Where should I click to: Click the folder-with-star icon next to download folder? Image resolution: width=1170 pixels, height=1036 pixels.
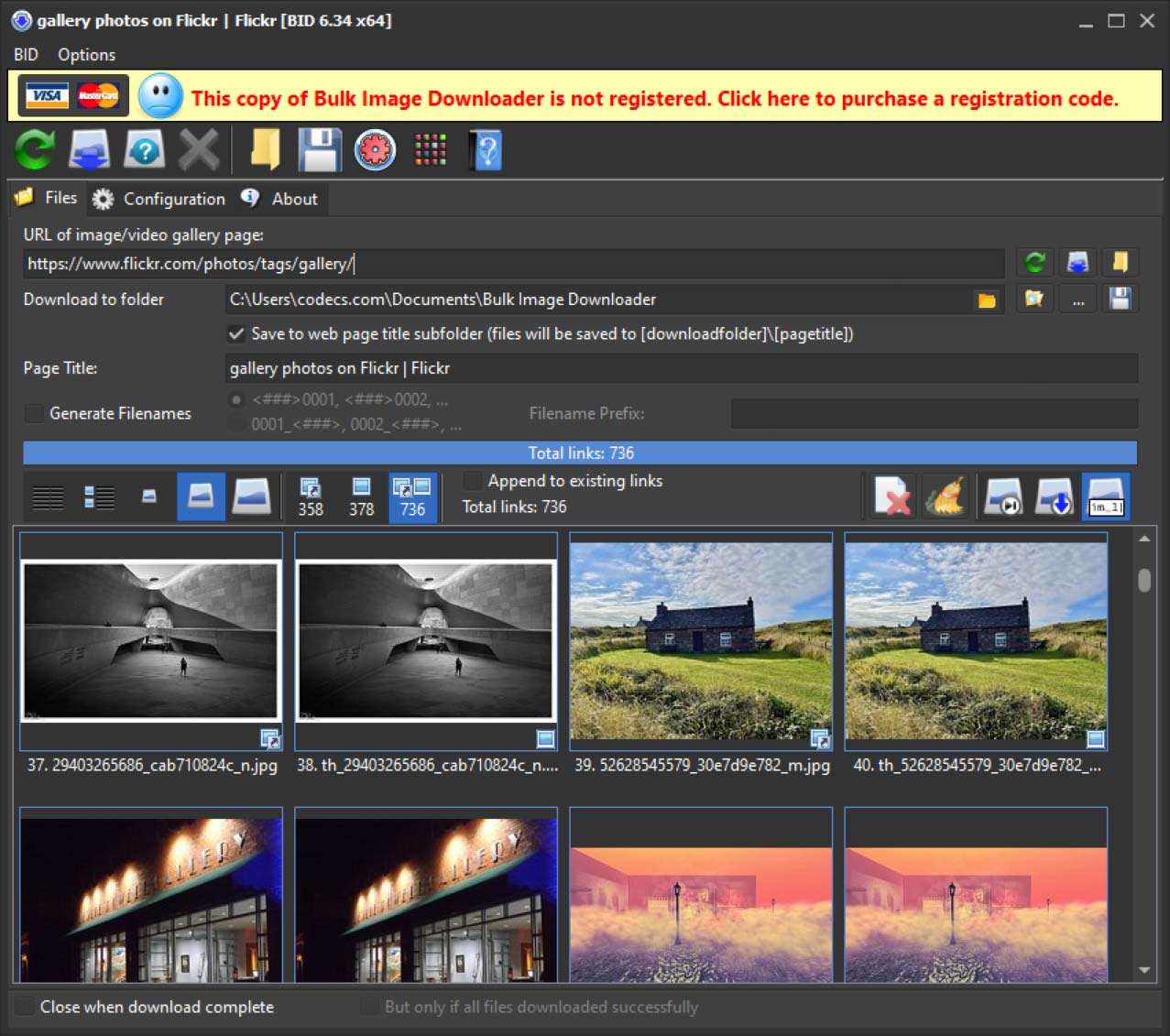(1035, 299)
